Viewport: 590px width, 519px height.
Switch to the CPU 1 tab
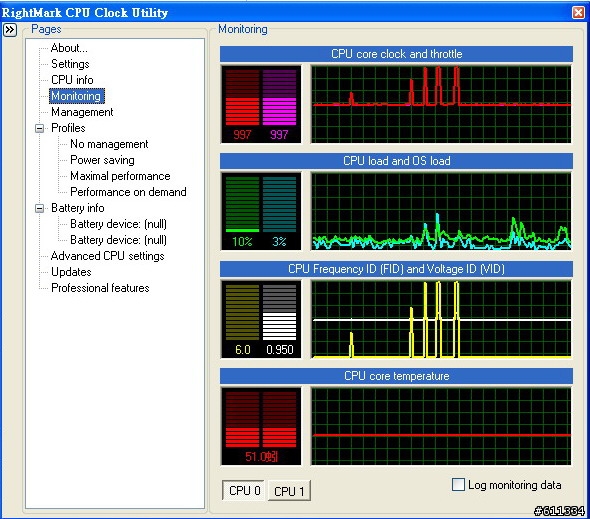(x=289, y=491)
